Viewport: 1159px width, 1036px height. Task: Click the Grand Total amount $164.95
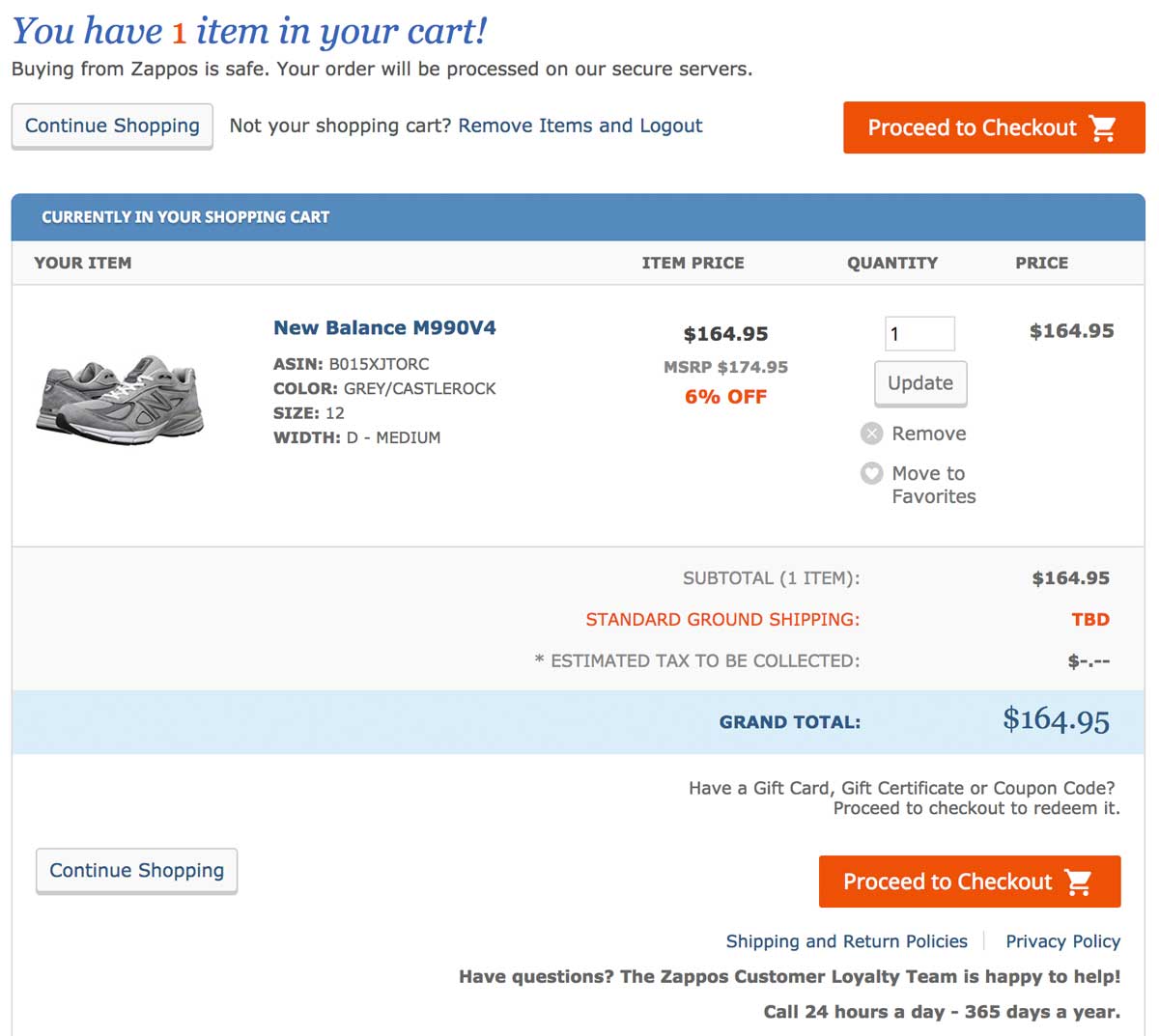pyautogui.click(x=1056, y=720)
